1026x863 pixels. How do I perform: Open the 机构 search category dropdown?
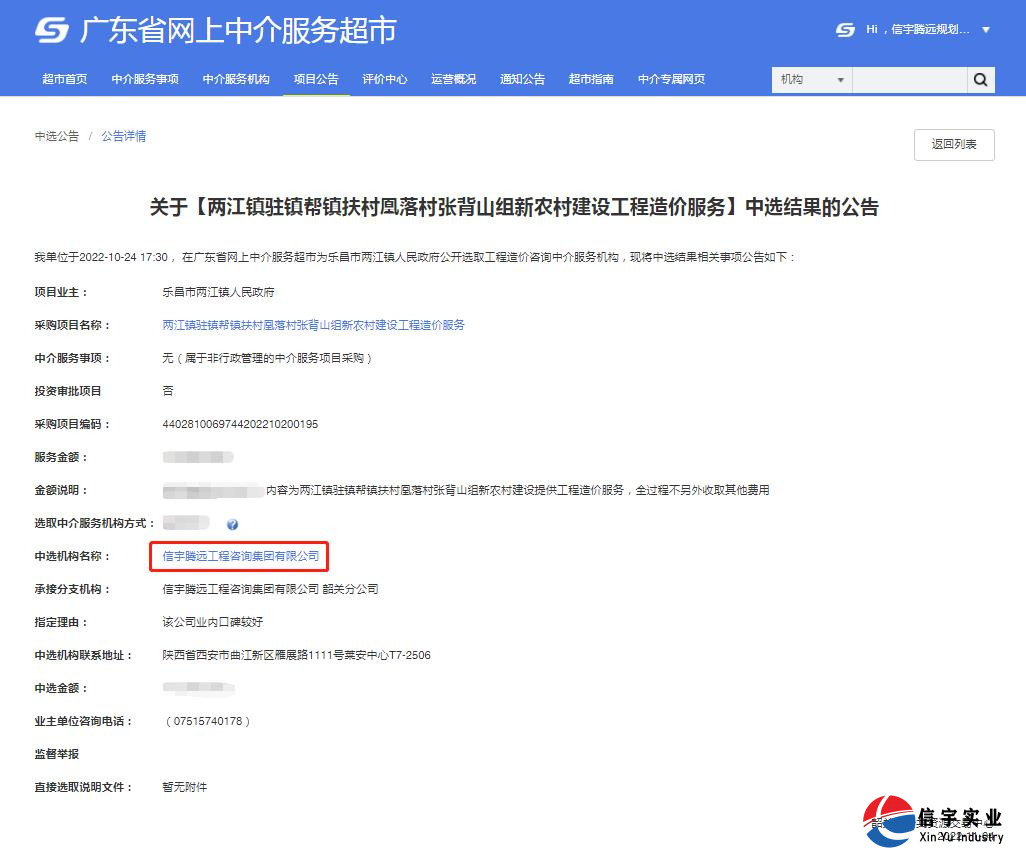(810, 79)
